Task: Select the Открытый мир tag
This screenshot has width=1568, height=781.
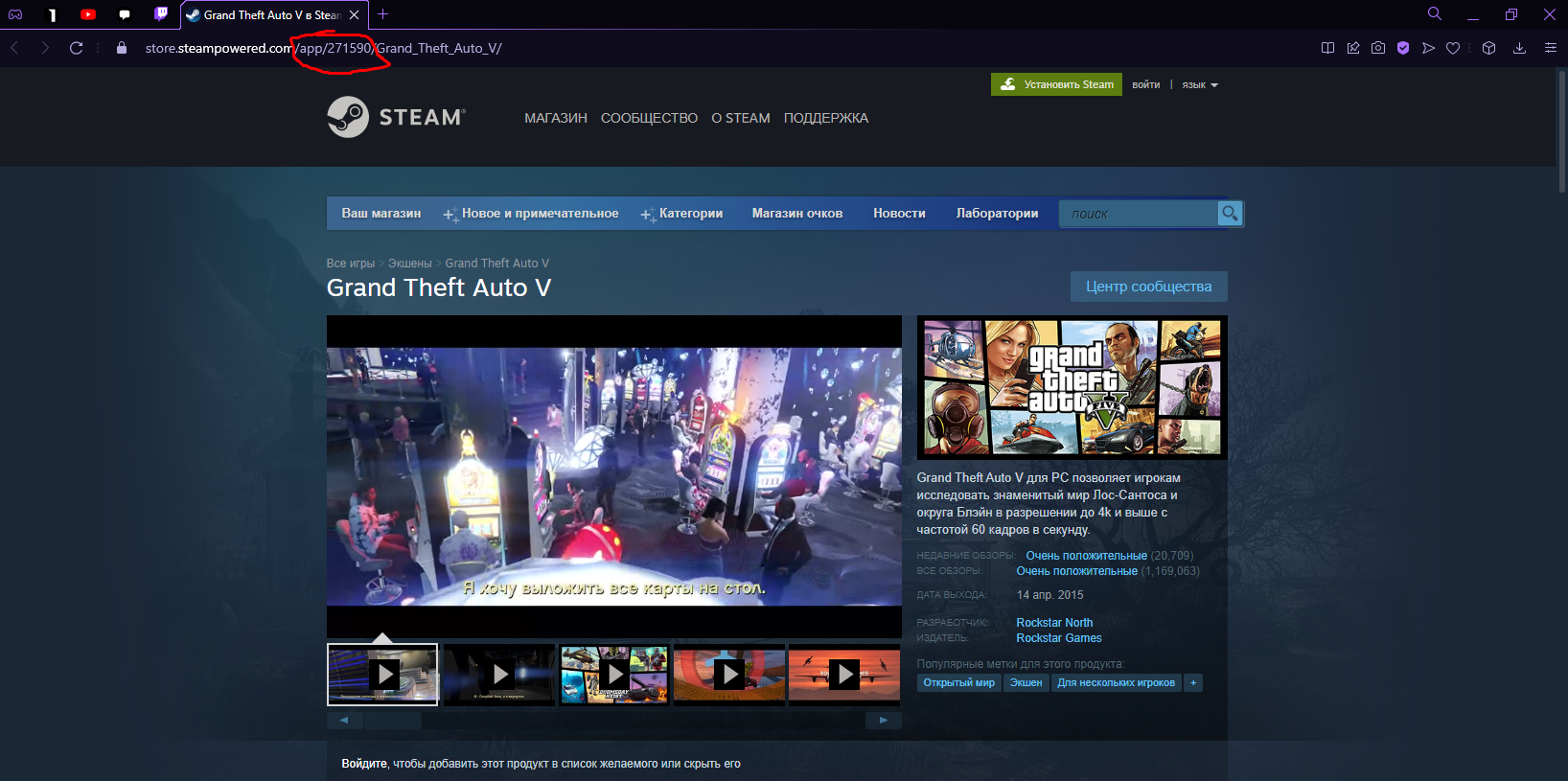Action: 959,683
